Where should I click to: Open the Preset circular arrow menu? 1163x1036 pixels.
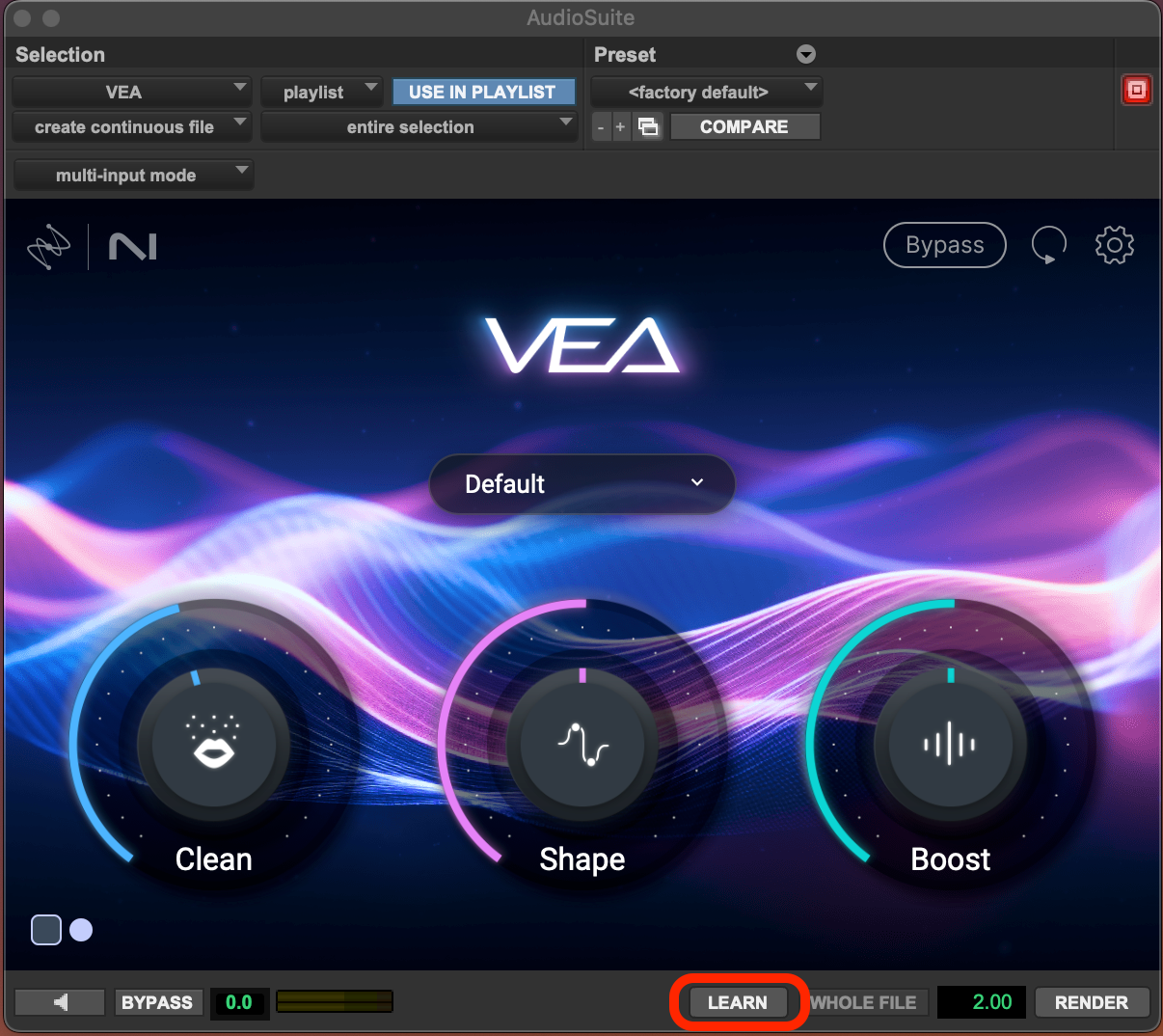(x=806, y=55)
